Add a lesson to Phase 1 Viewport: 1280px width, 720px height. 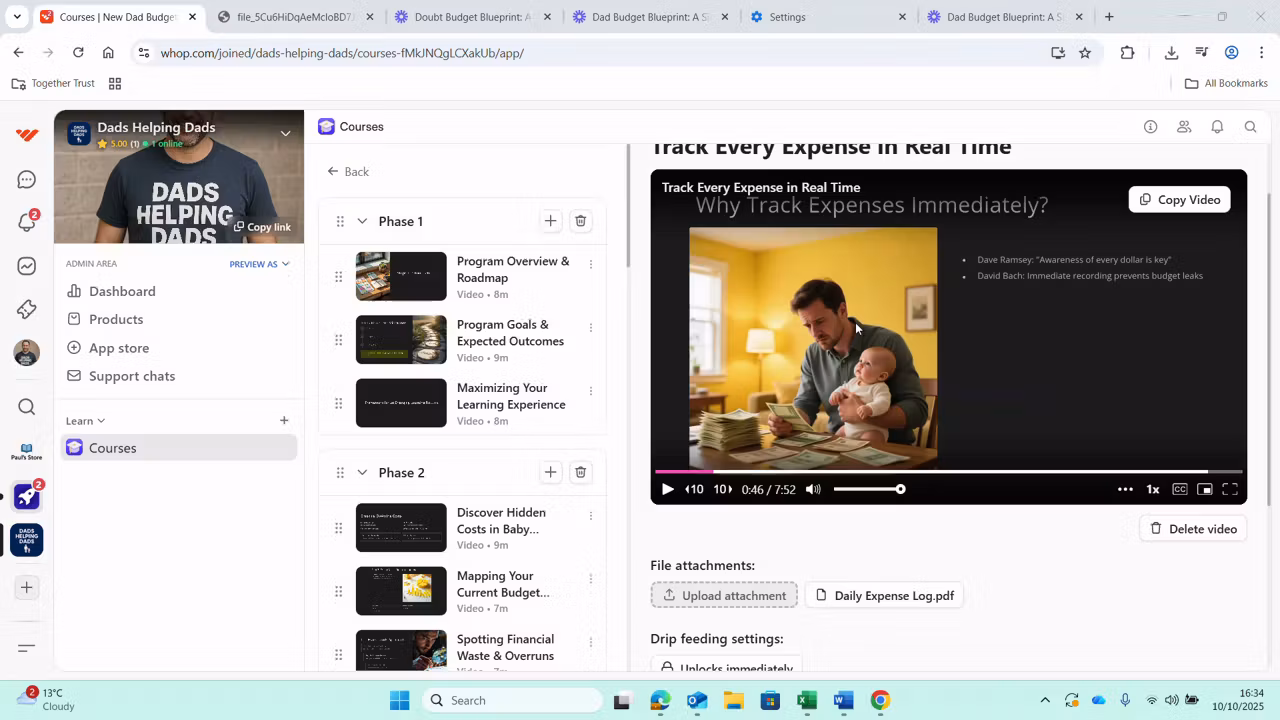tap(550, 221)
